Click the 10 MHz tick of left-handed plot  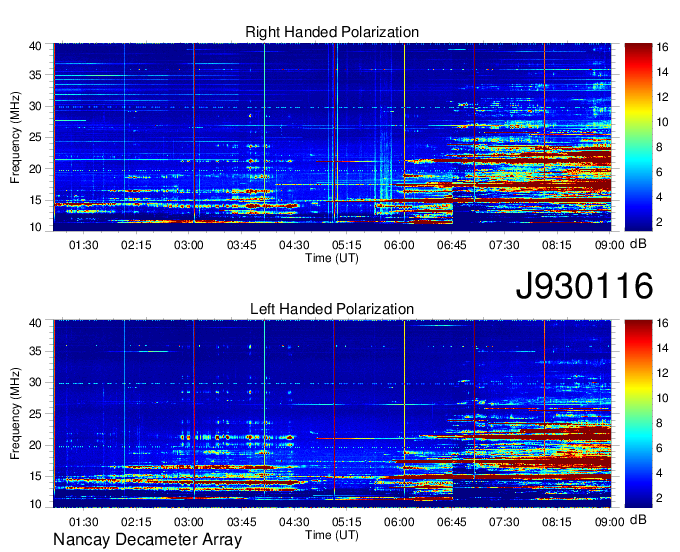[35, 504]
